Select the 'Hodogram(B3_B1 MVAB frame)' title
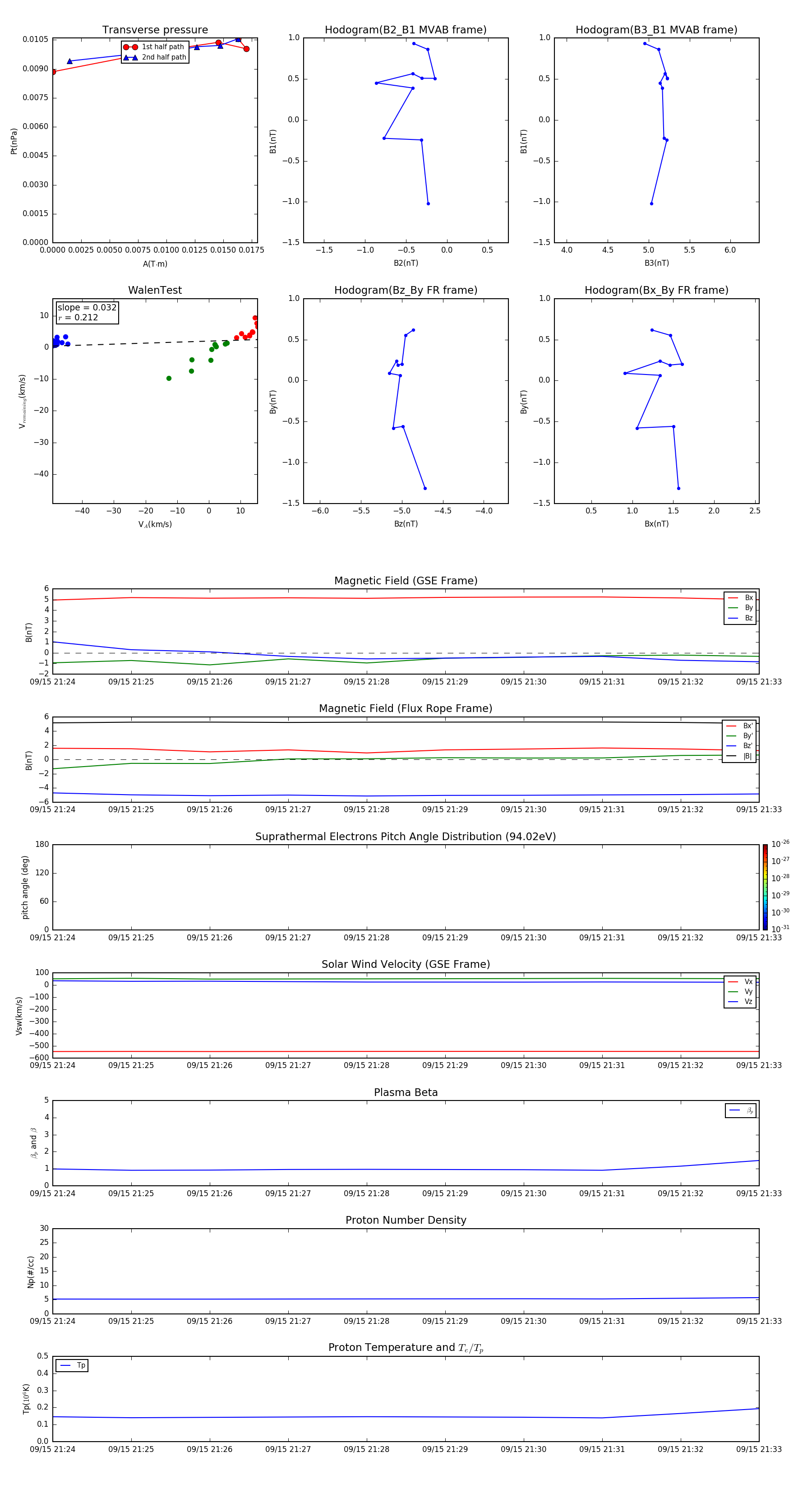 pyautogui.click(x=656, y=30)
